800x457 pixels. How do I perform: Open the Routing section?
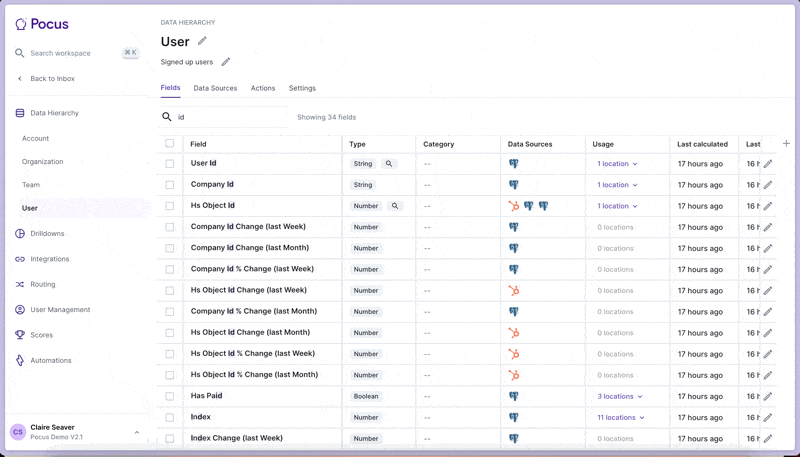point(42,284)
